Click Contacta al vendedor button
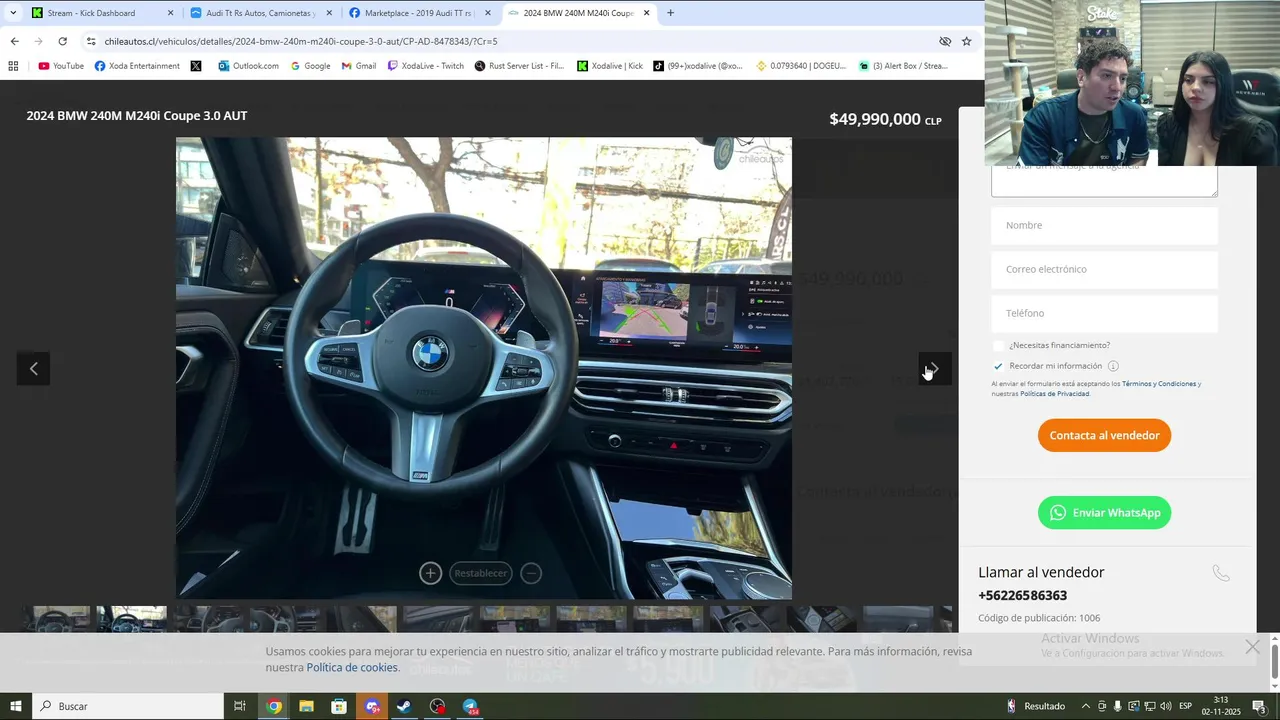 [1104, 435]
